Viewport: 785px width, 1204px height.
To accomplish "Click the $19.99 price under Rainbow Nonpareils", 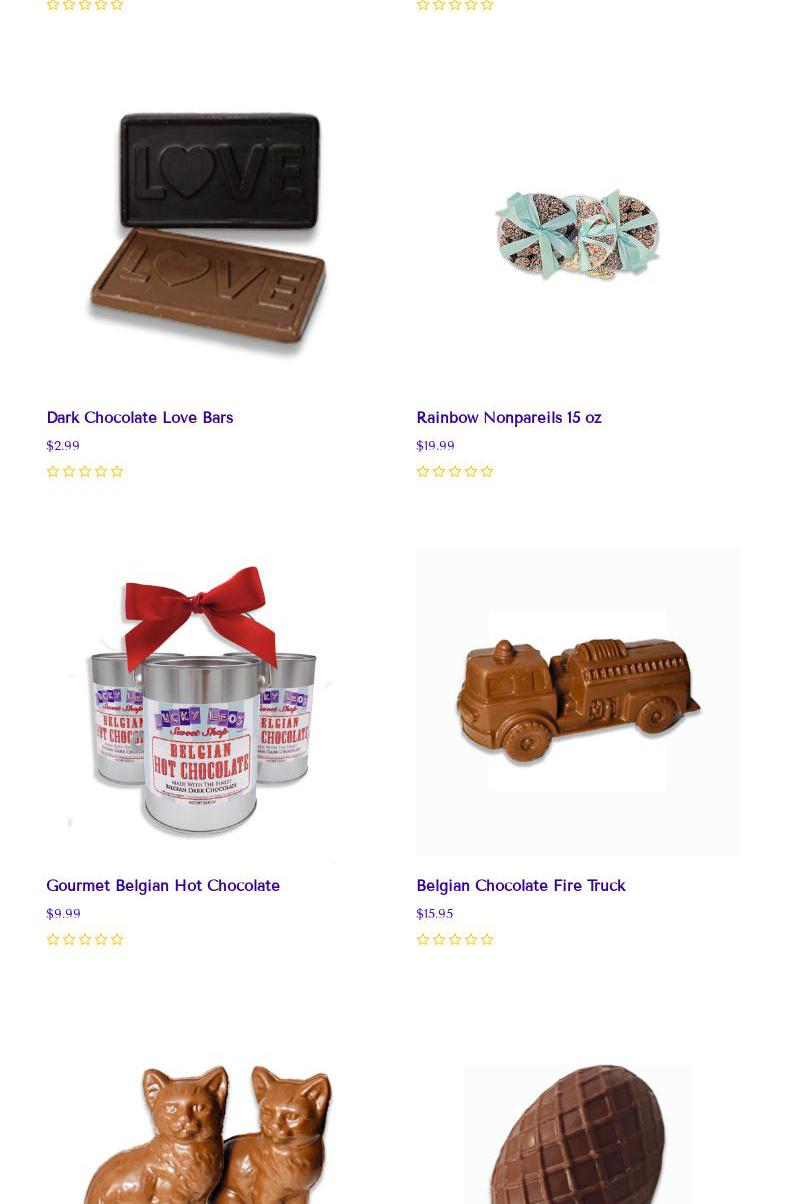I will (435, 446).
